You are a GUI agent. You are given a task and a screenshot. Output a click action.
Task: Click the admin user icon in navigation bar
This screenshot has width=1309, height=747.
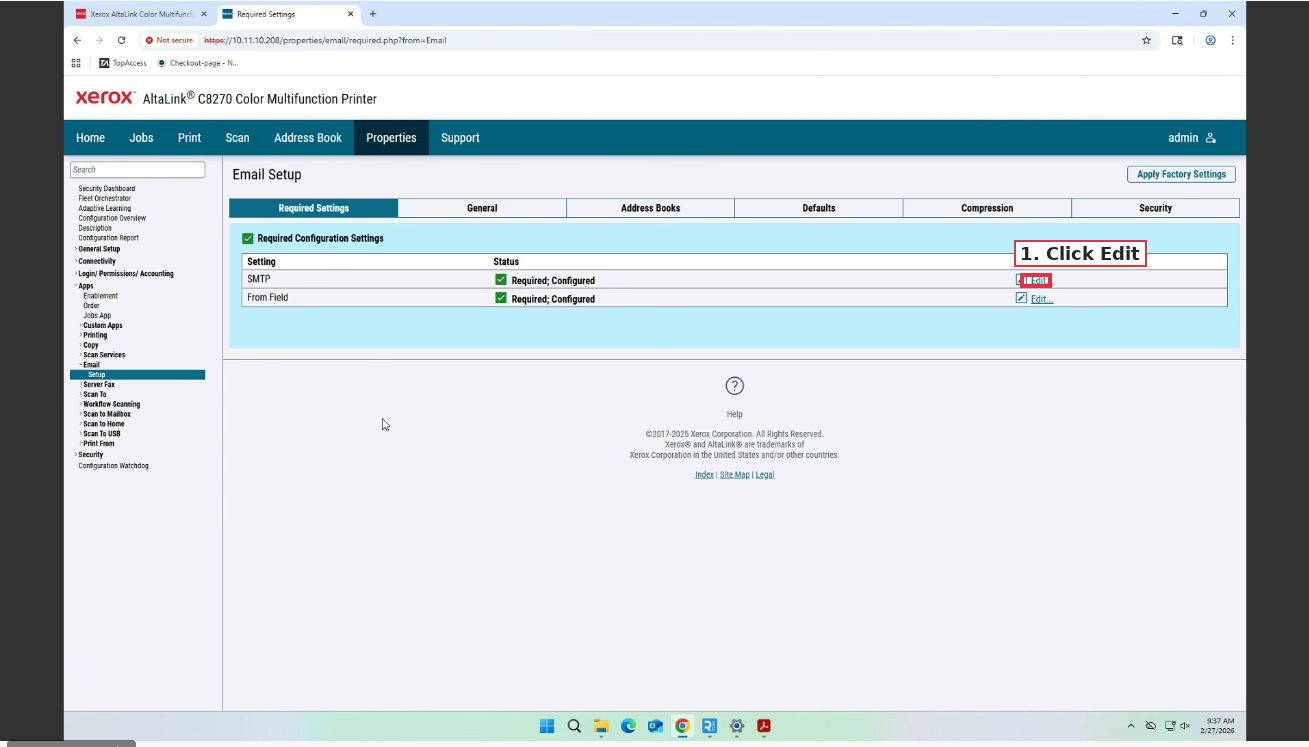[x=1211, y=137]
